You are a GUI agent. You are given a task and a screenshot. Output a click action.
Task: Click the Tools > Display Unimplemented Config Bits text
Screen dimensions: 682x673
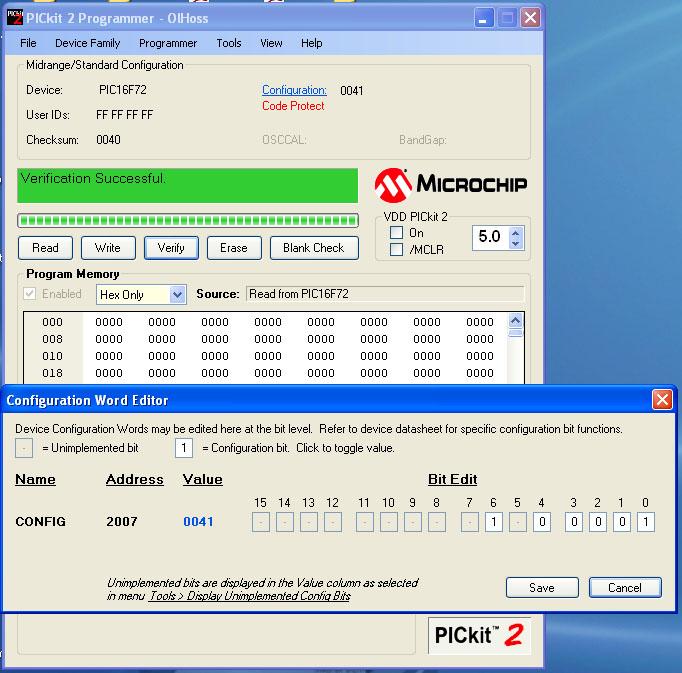coord(250,596)
